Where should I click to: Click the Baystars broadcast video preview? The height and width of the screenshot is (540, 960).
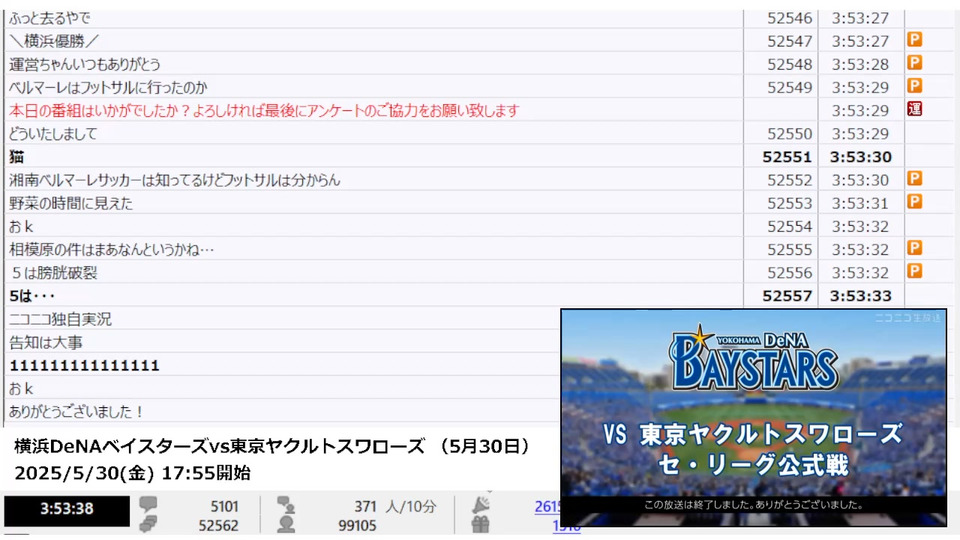(x=754, y=418)
